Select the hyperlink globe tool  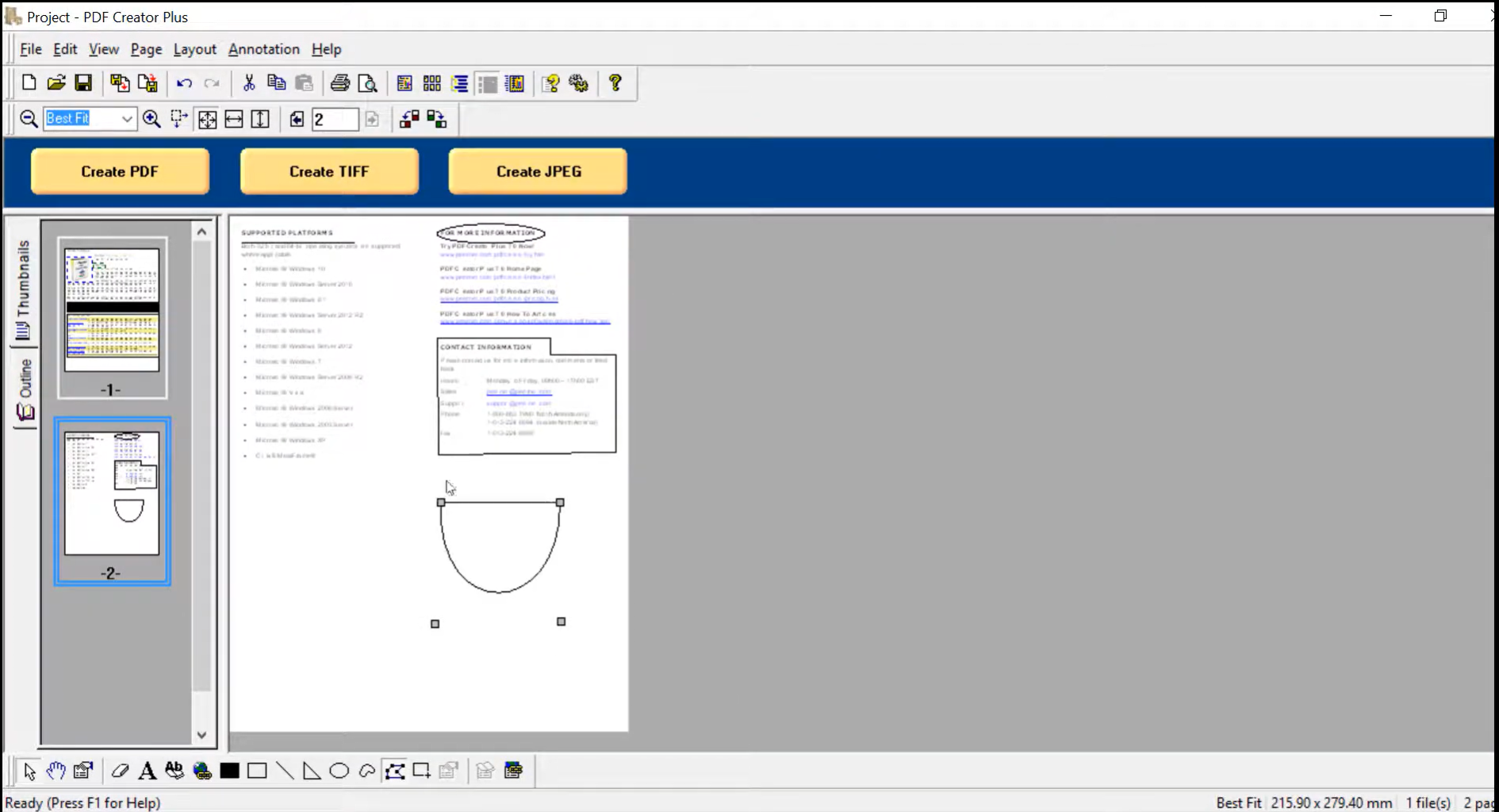click(x=202, y=771)
